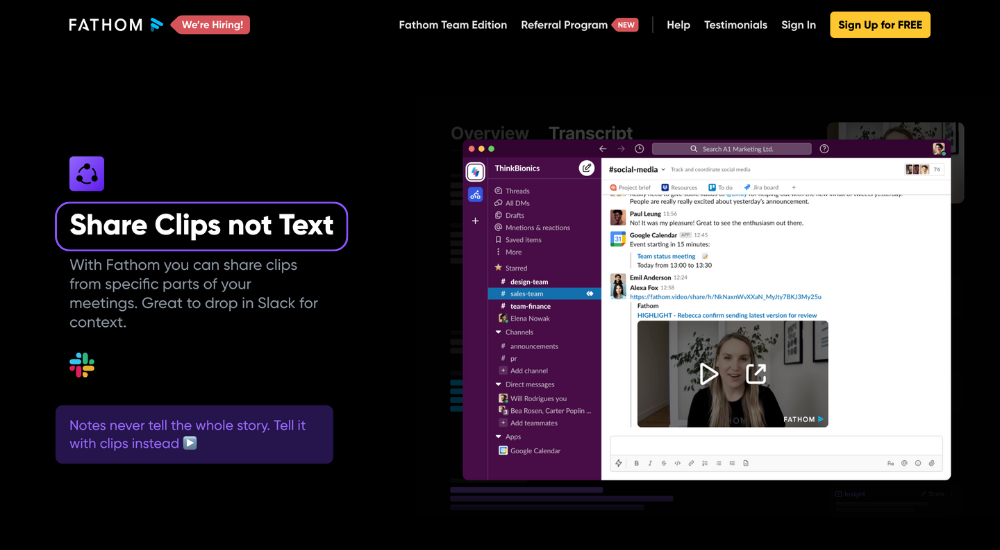This screenshot has width=1000, height=550.
Task: Open the Project brief bookmark
Action: pos(630,188)
